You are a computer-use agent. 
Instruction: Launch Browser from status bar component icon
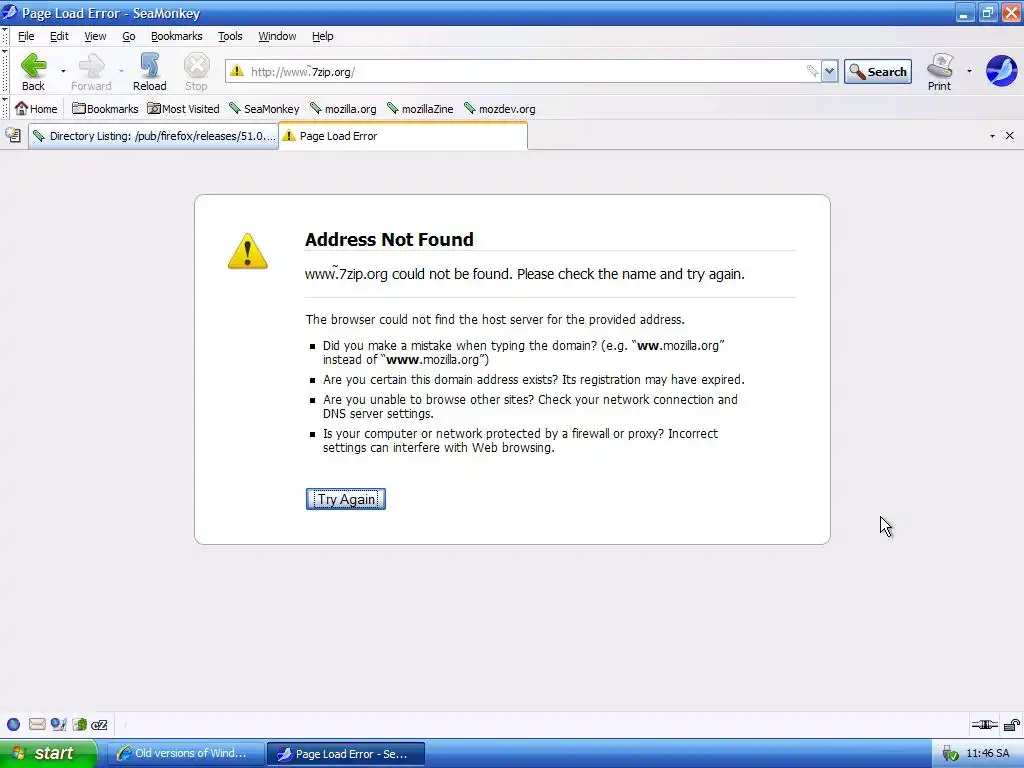14,724
